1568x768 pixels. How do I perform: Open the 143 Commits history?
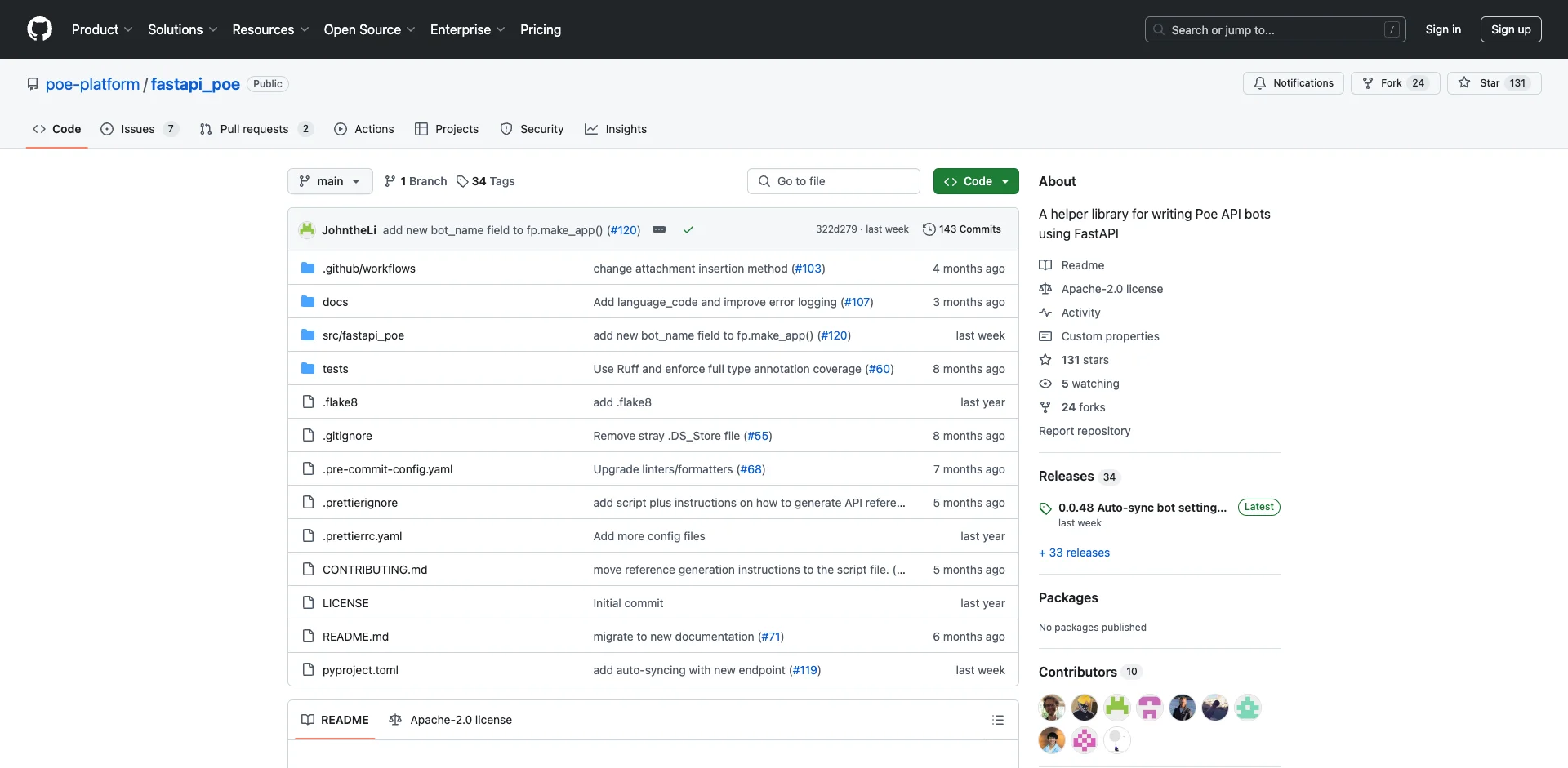tap(961, 229)
